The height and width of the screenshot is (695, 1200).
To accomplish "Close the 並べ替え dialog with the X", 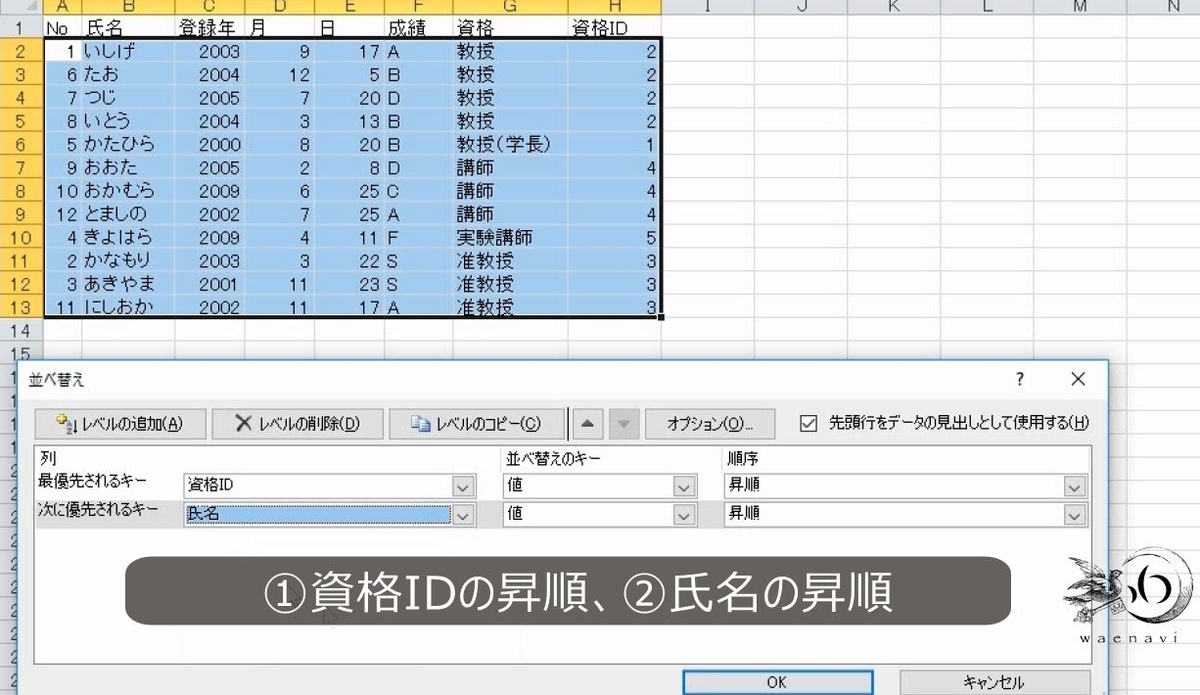I will tap(1077, 379).
